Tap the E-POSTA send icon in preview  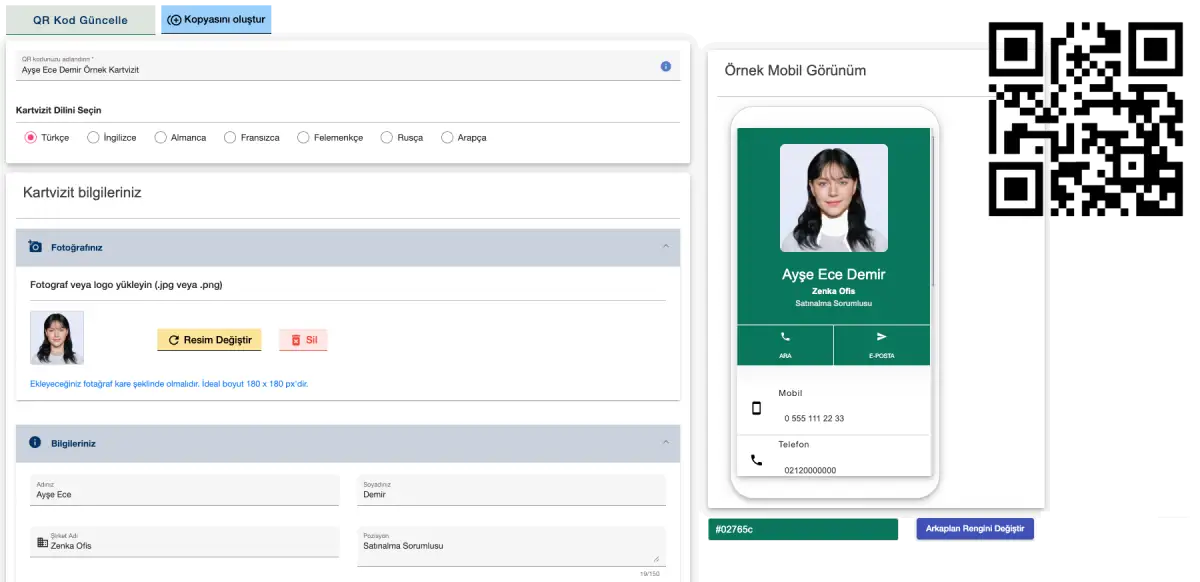(x=881, y=338)
